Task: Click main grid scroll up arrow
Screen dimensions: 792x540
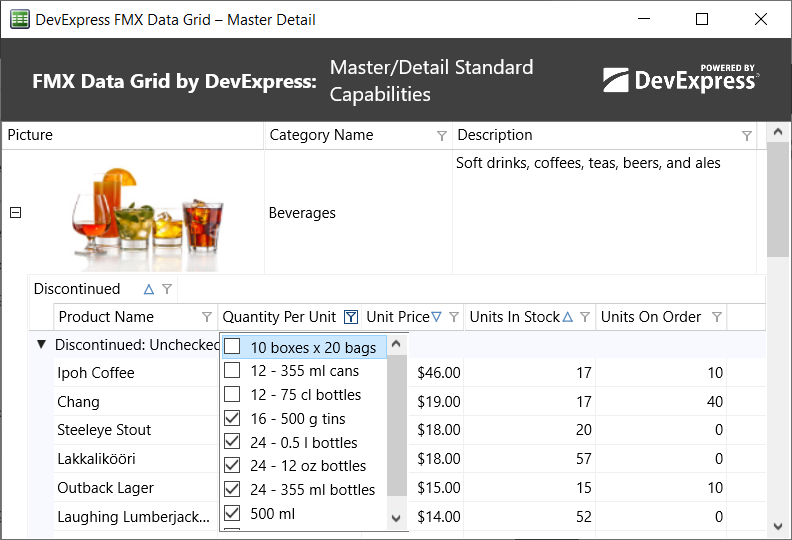Action: (x=778, y=132)
